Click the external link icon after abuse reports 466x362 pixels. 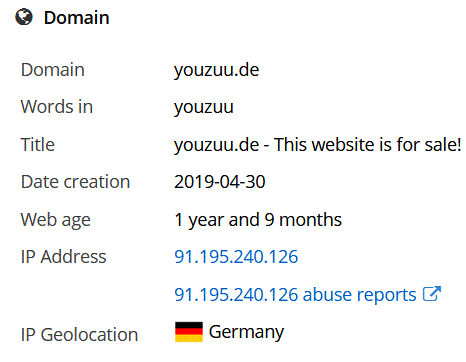[x=432, y=294]
